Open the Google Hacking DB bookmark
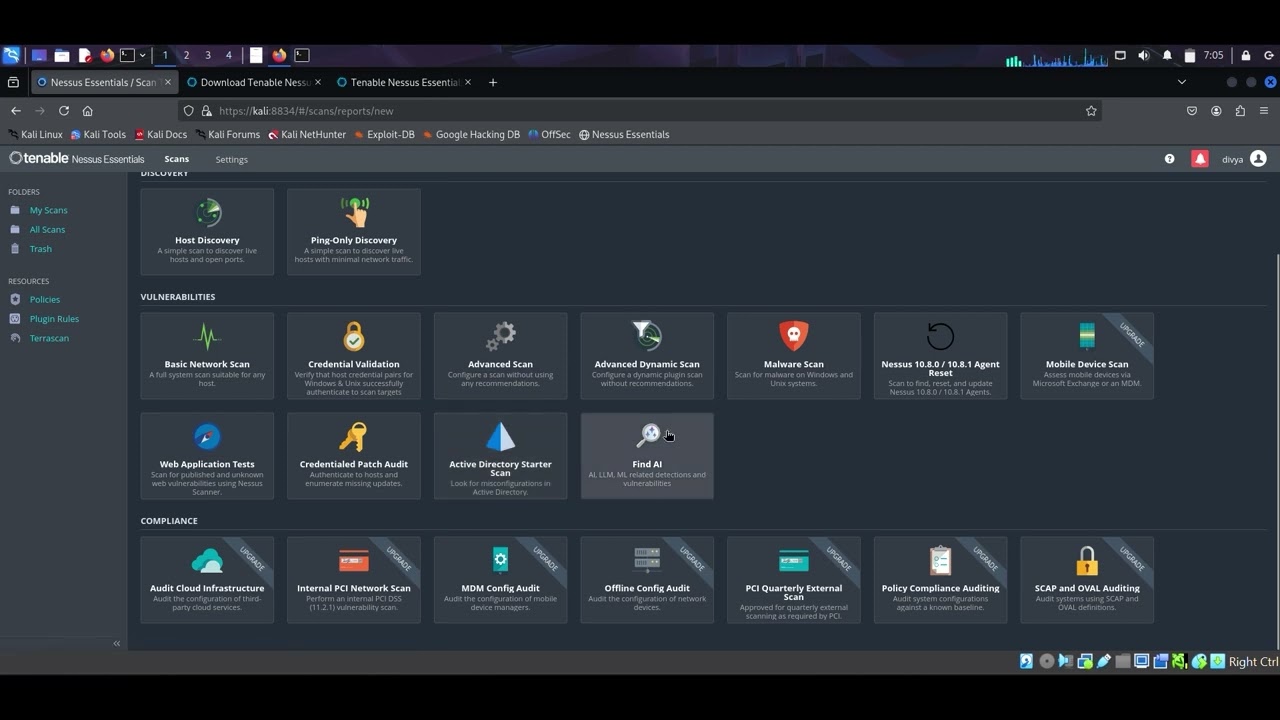This screenshot has height=720, width=1280. coord(471,134)
